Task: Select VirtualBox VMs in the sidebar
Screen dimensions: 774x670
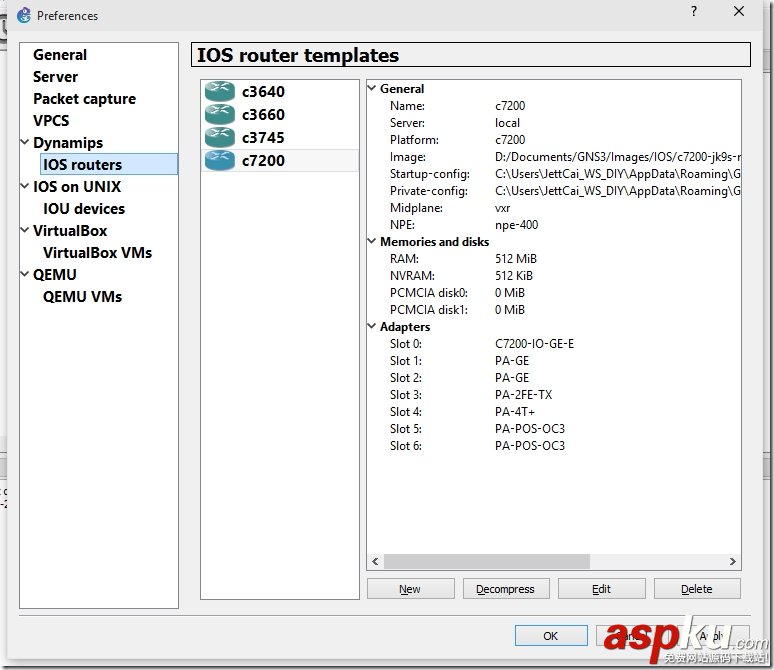Action: click(97, 252)
